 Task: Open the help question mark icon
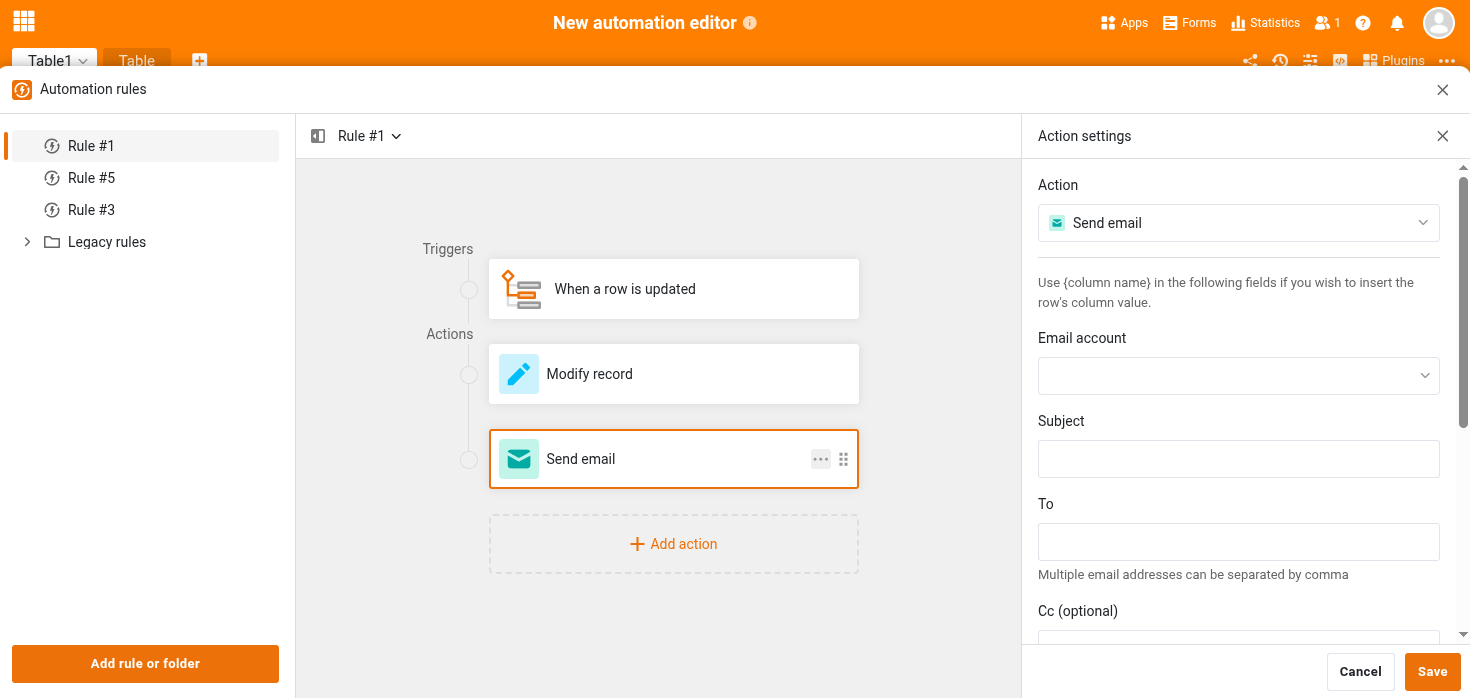pos(1363,23)
